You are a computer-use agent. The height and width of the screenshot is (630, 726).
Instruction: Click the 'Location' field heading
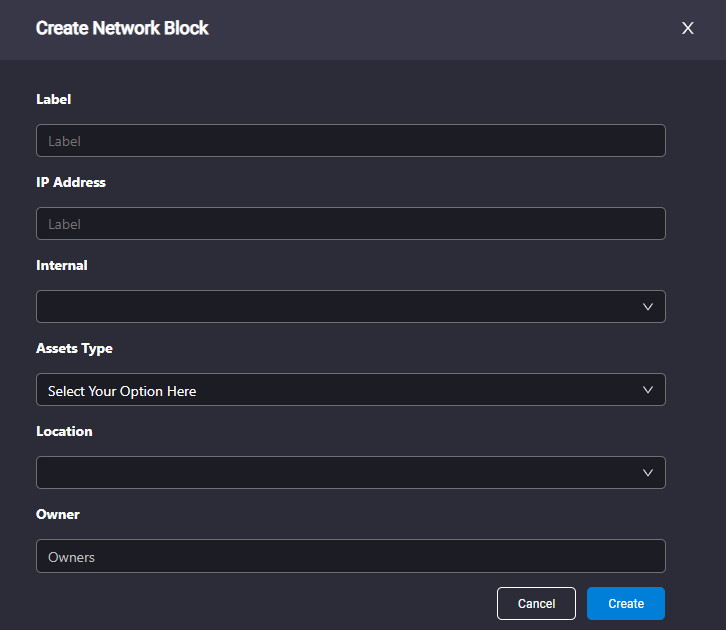point(64,431)
